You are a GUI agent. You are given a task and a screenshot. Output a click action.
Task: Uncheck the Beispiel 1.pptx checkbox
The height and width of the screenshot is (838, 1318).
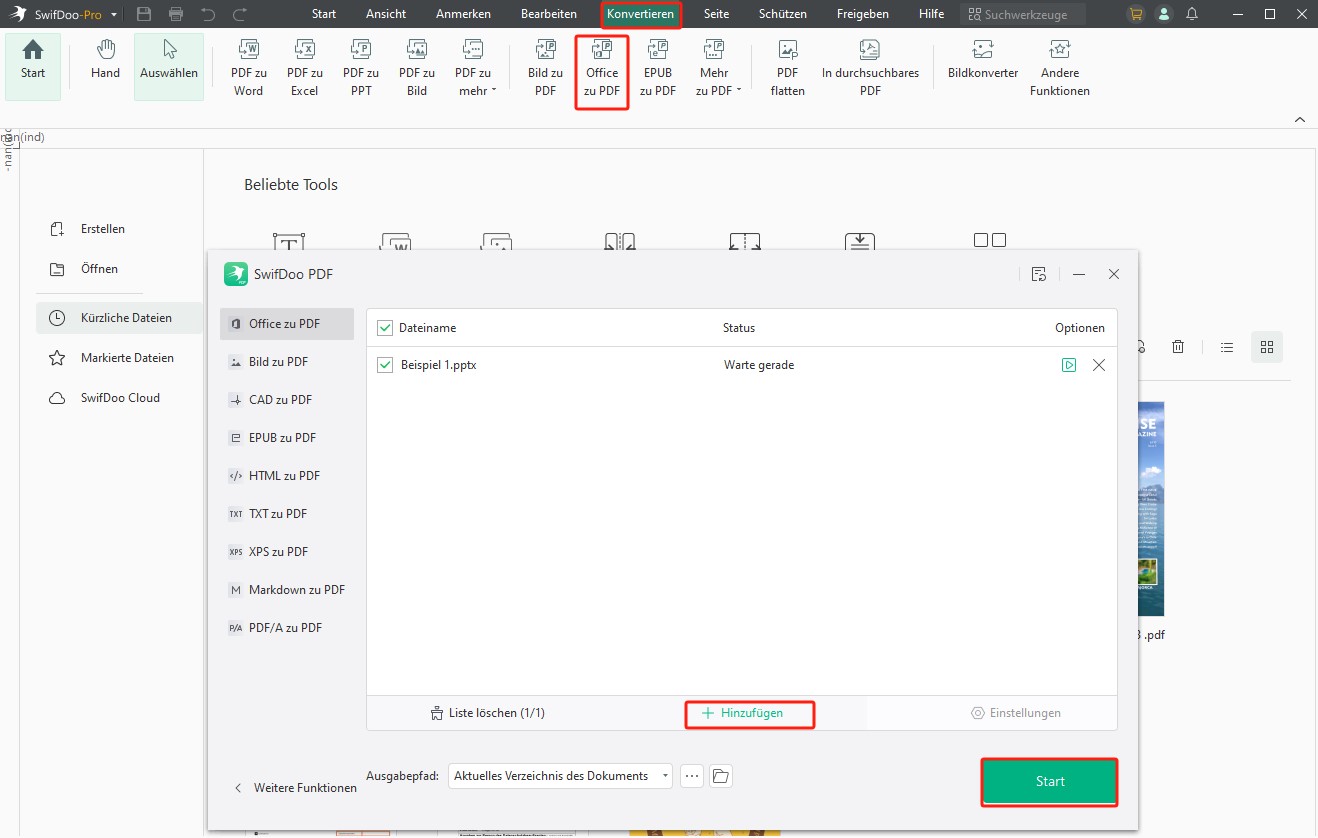coord(385,365)
